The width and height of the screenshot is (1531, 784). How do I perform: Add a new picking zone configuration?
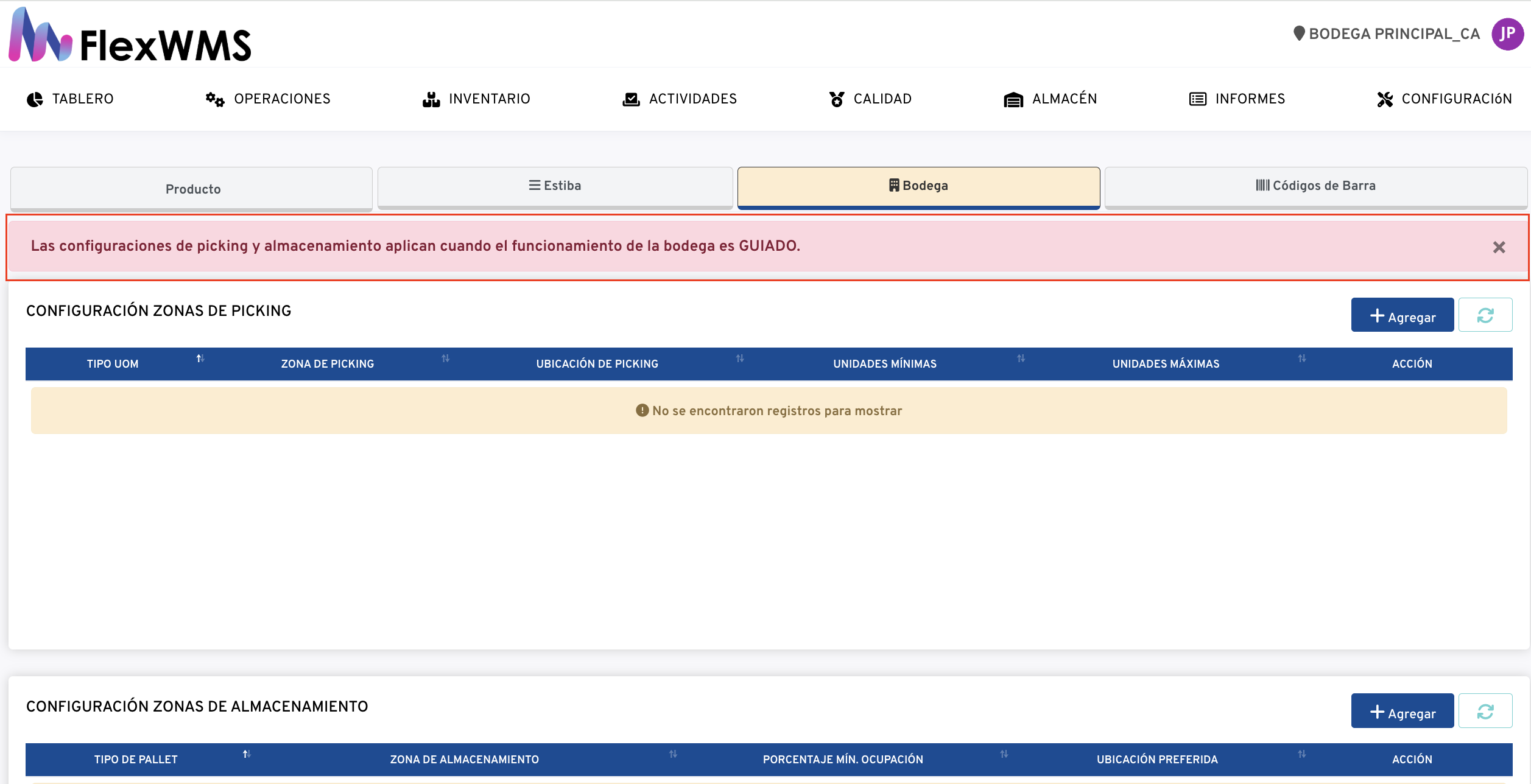1402,315
